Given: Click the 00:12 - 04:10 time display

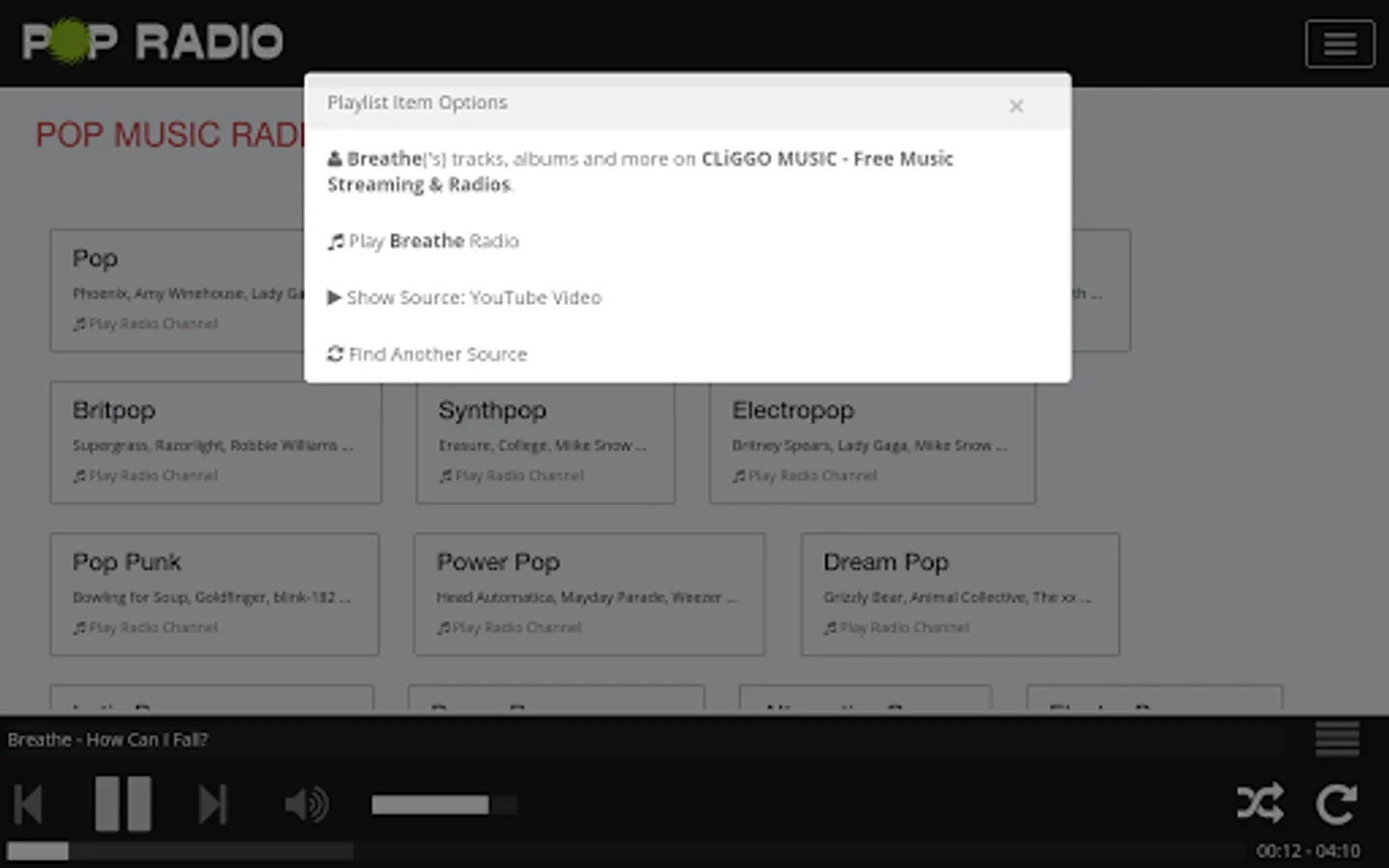Looking at the screenshot, I should tap(1308, 851).
